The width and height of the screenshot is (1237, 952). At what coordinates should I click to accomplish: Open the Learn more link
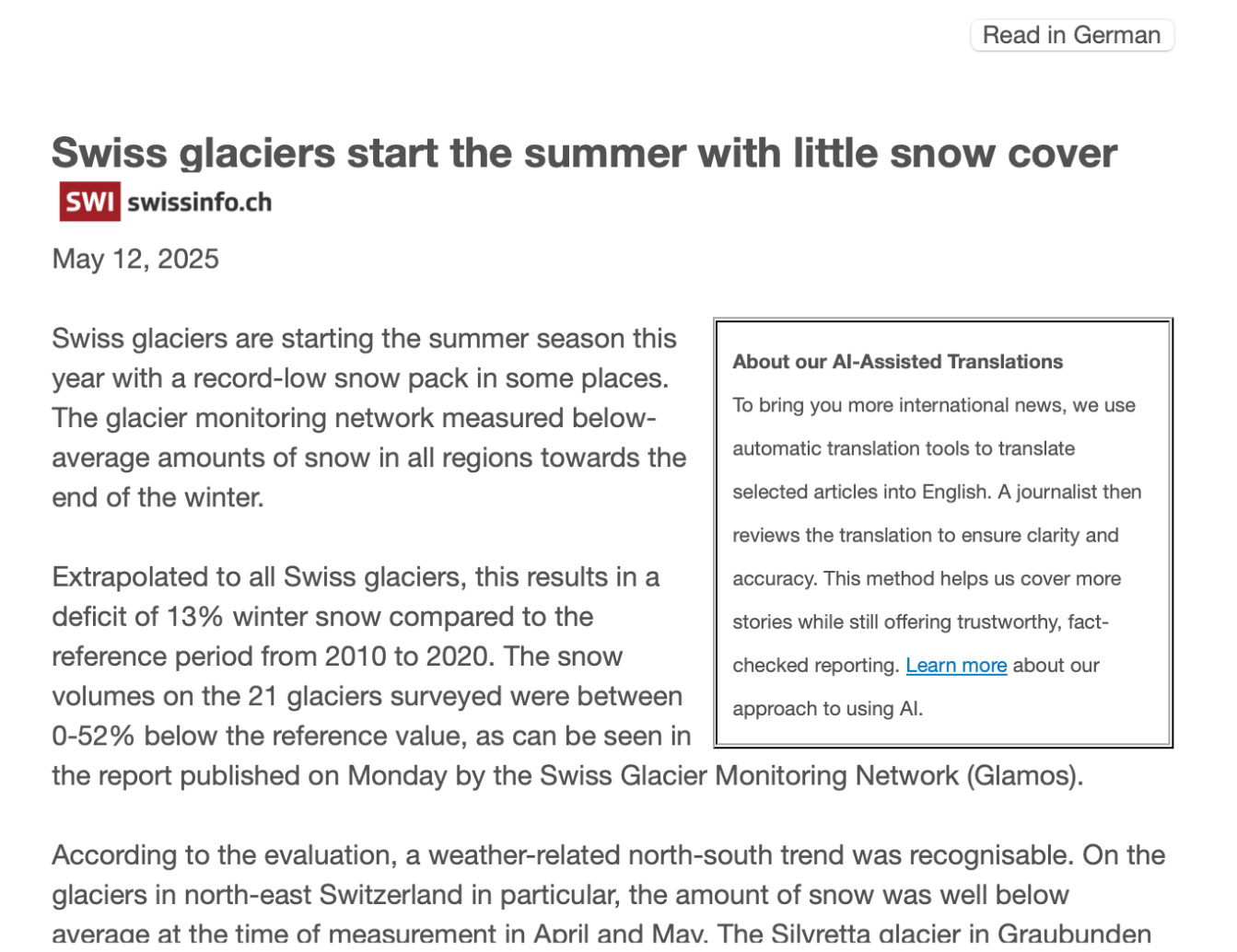click(956, 665)
